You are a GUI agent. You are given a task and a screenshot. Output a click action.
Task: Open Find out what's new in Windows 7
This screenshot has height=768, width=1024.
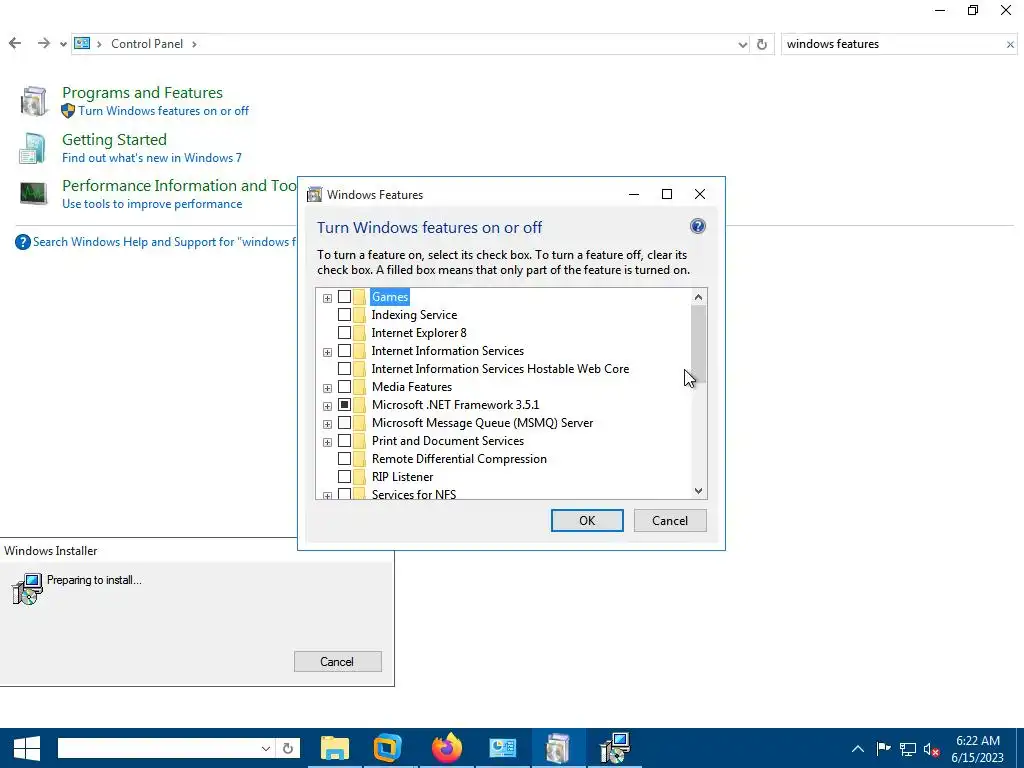[x=152, y=158]
